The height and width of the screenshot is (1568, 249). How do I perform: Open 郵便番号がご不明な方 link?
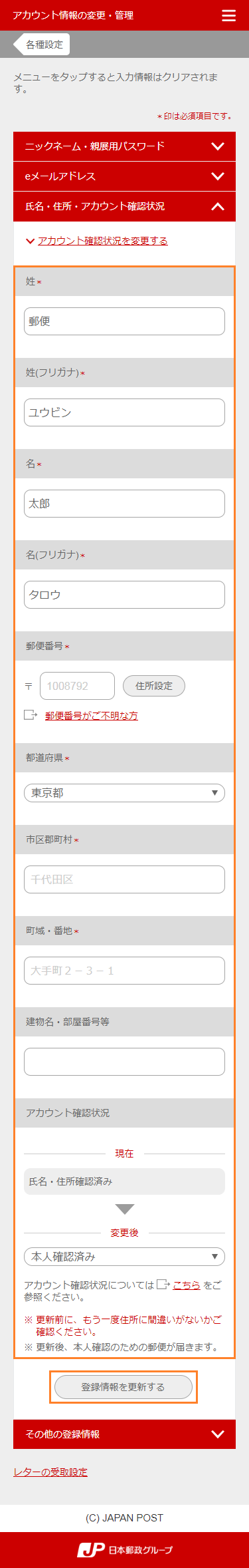point(92,716)
